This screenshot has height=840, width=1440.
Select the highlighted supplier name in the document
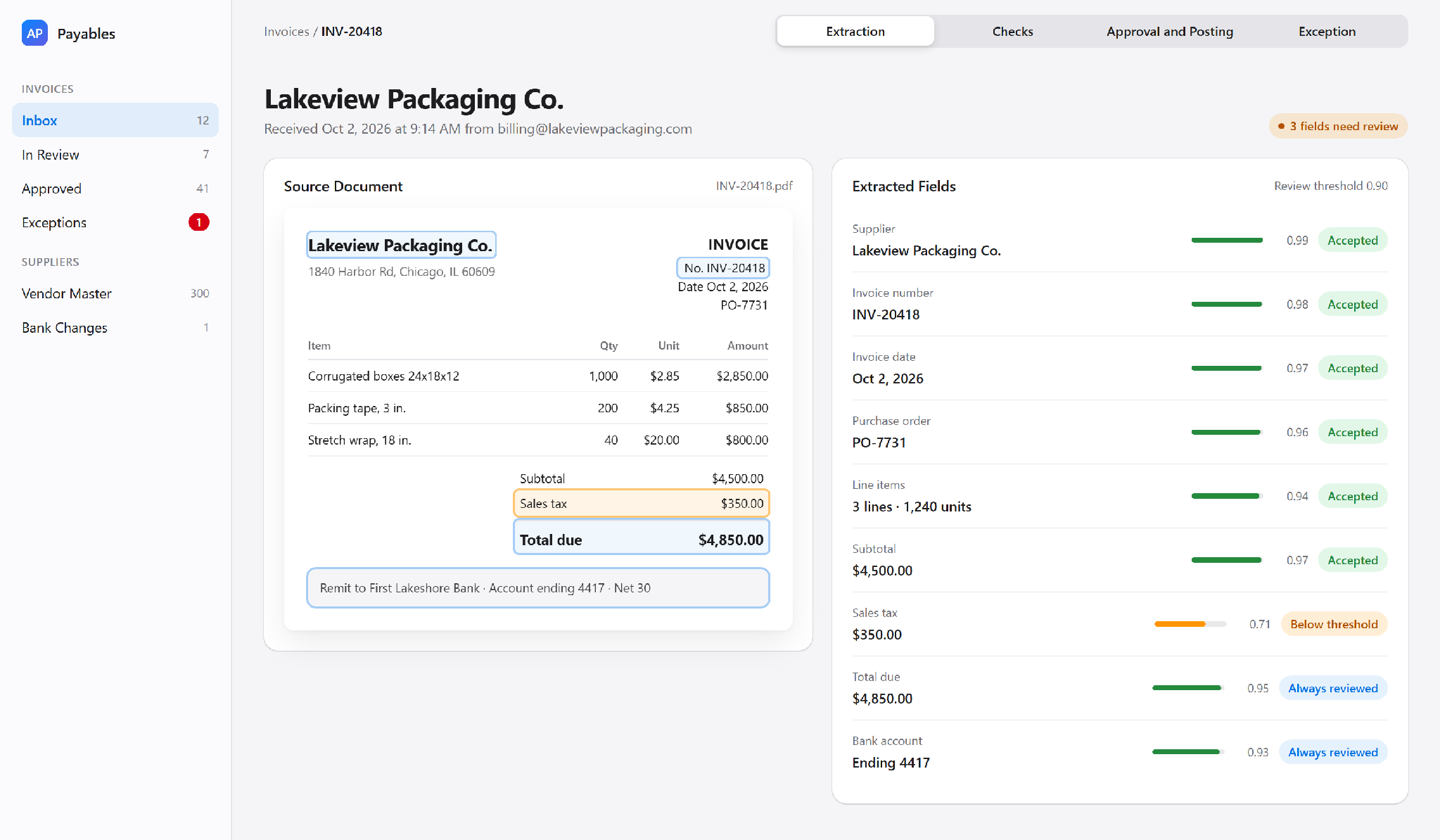(x=401, y=245)
